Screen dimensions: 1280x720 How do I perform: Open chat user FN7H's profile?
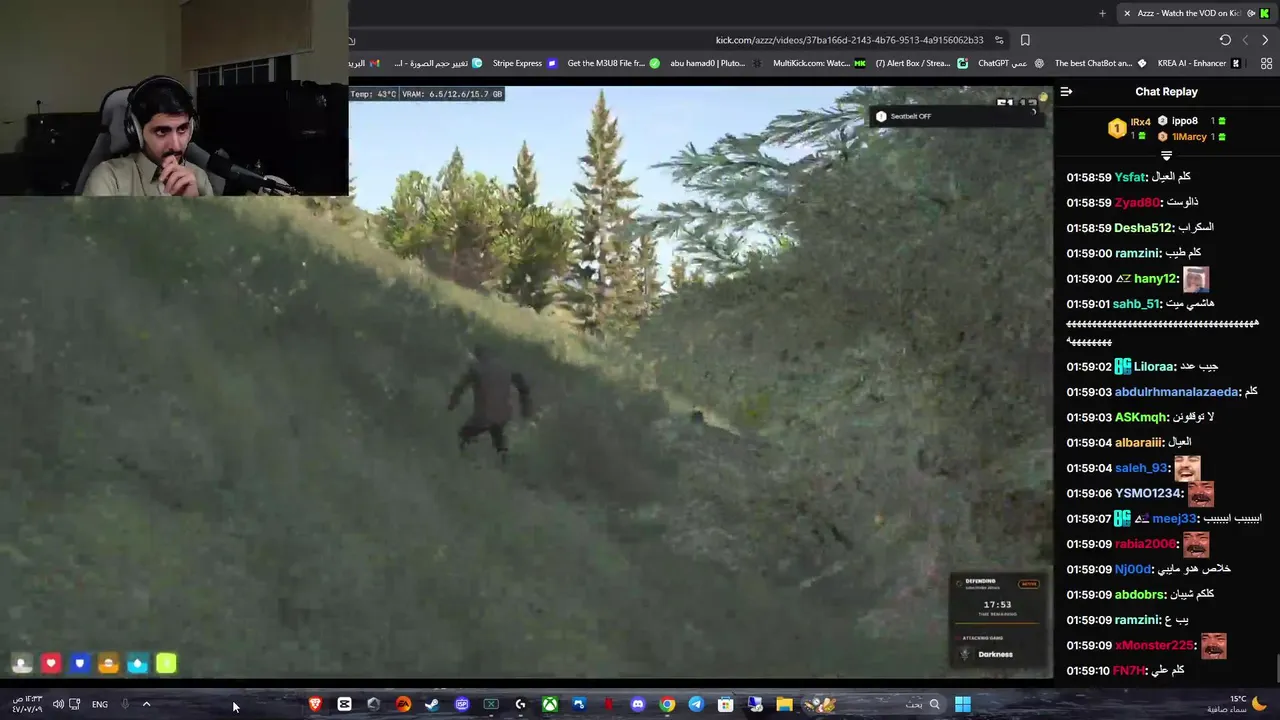(1131, 670)
